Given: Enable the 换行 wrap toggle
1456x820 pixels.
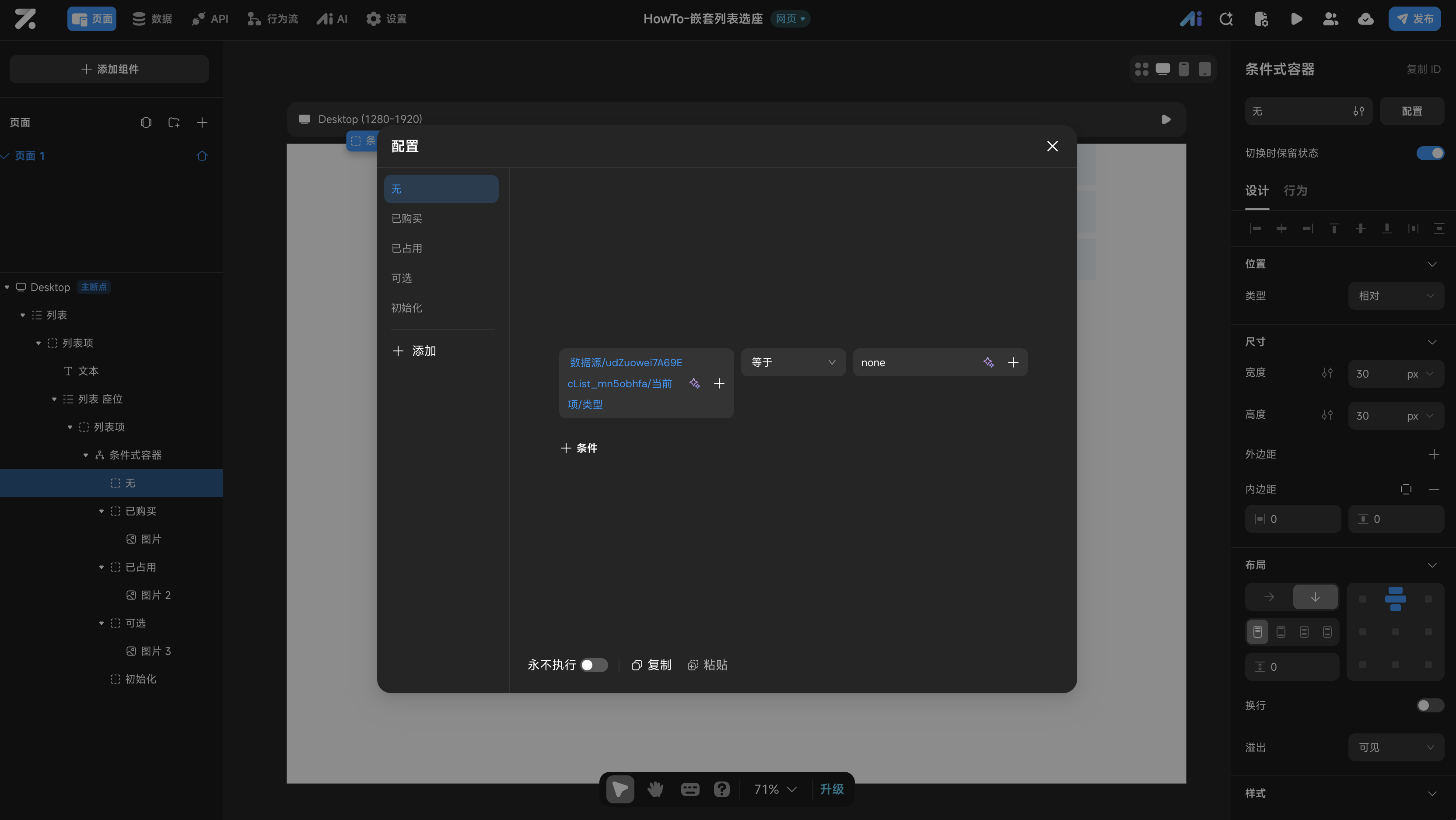Looking at the screenshot, I should point(1430,705).
